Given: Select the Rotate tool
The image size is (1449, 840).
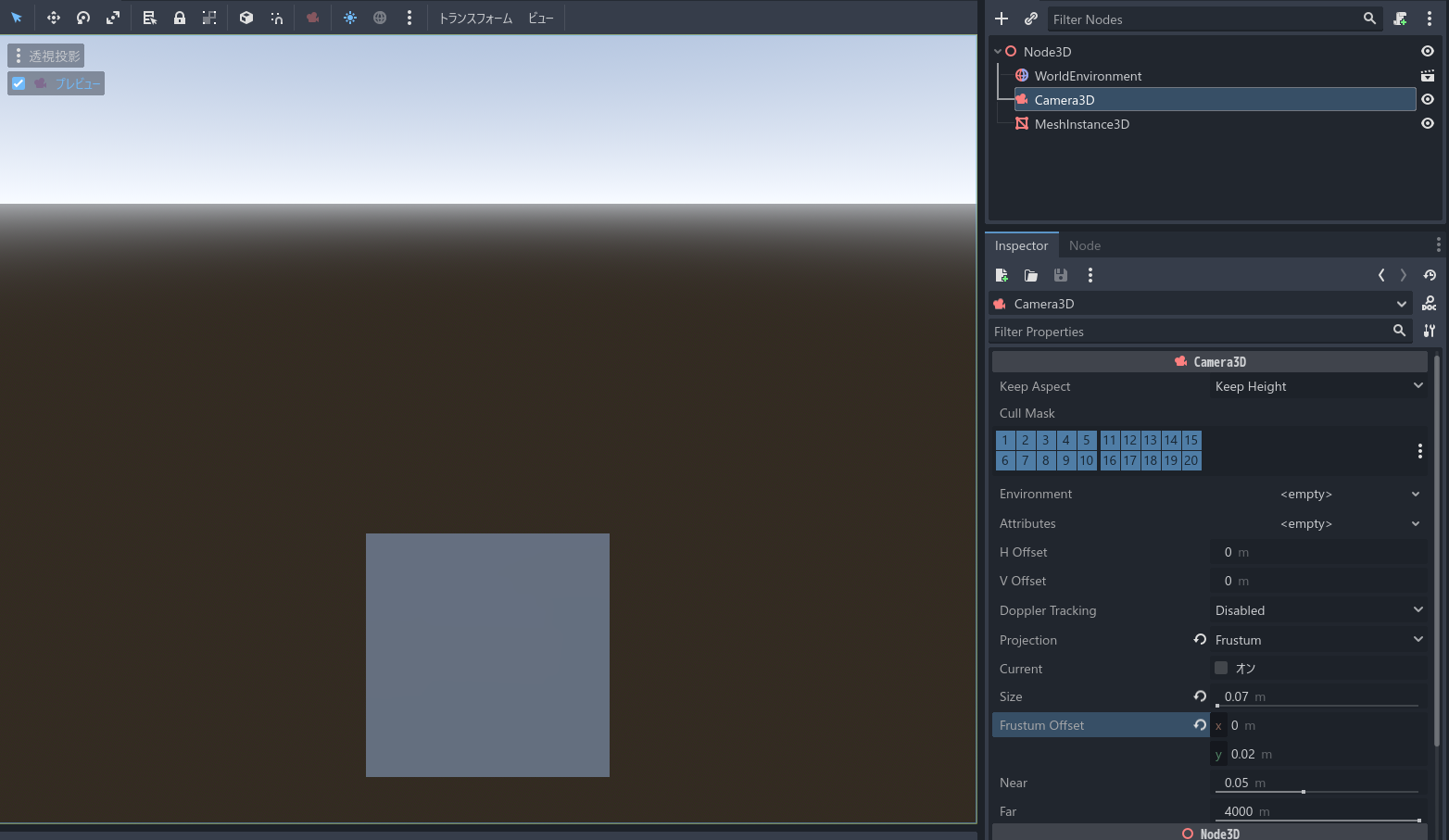Looking at the screenshot, I should pos(83,18).
